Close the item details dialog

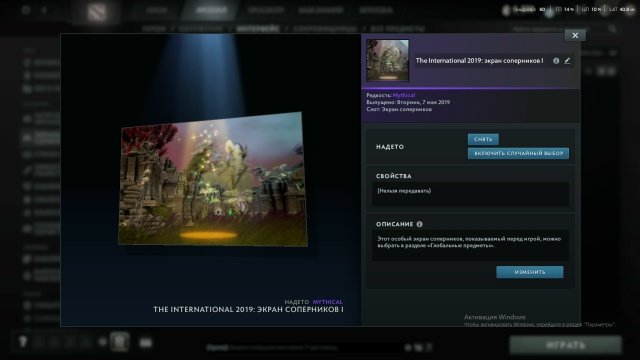point(575,36)
